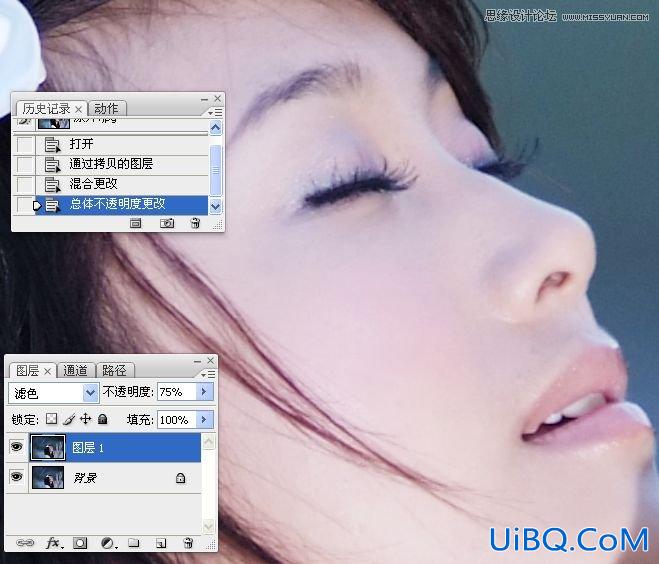Minimize the Layers panel
The width and height of the screenshot is (659, 564).
point(198,361)
